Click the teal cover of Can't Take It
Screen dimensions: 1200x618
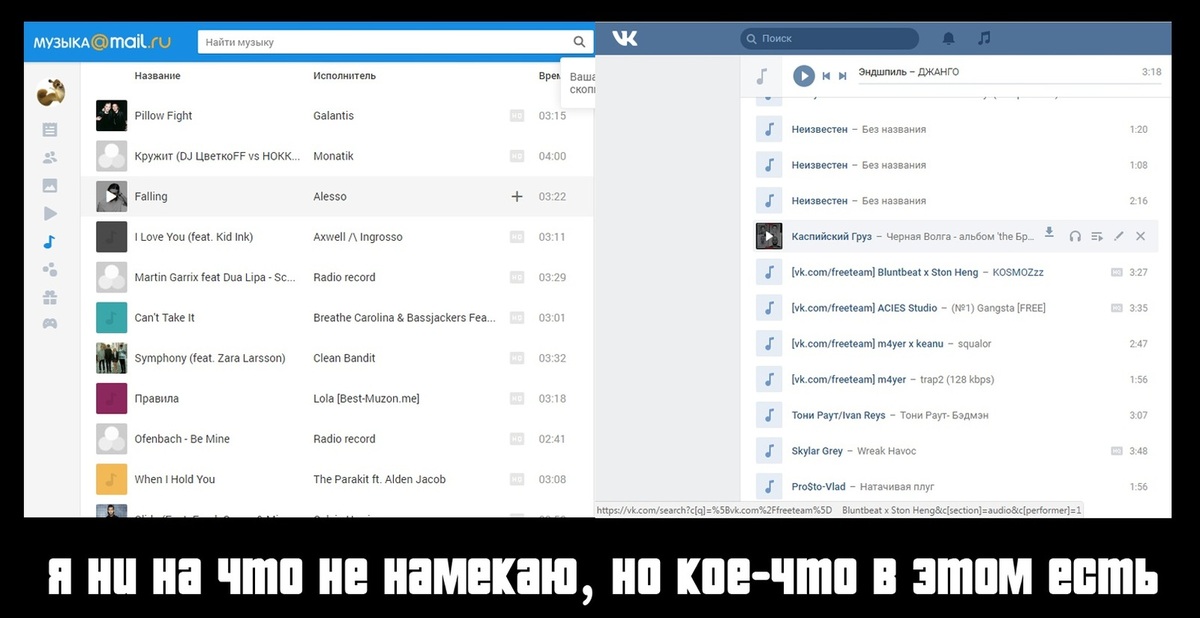[111, 317]
